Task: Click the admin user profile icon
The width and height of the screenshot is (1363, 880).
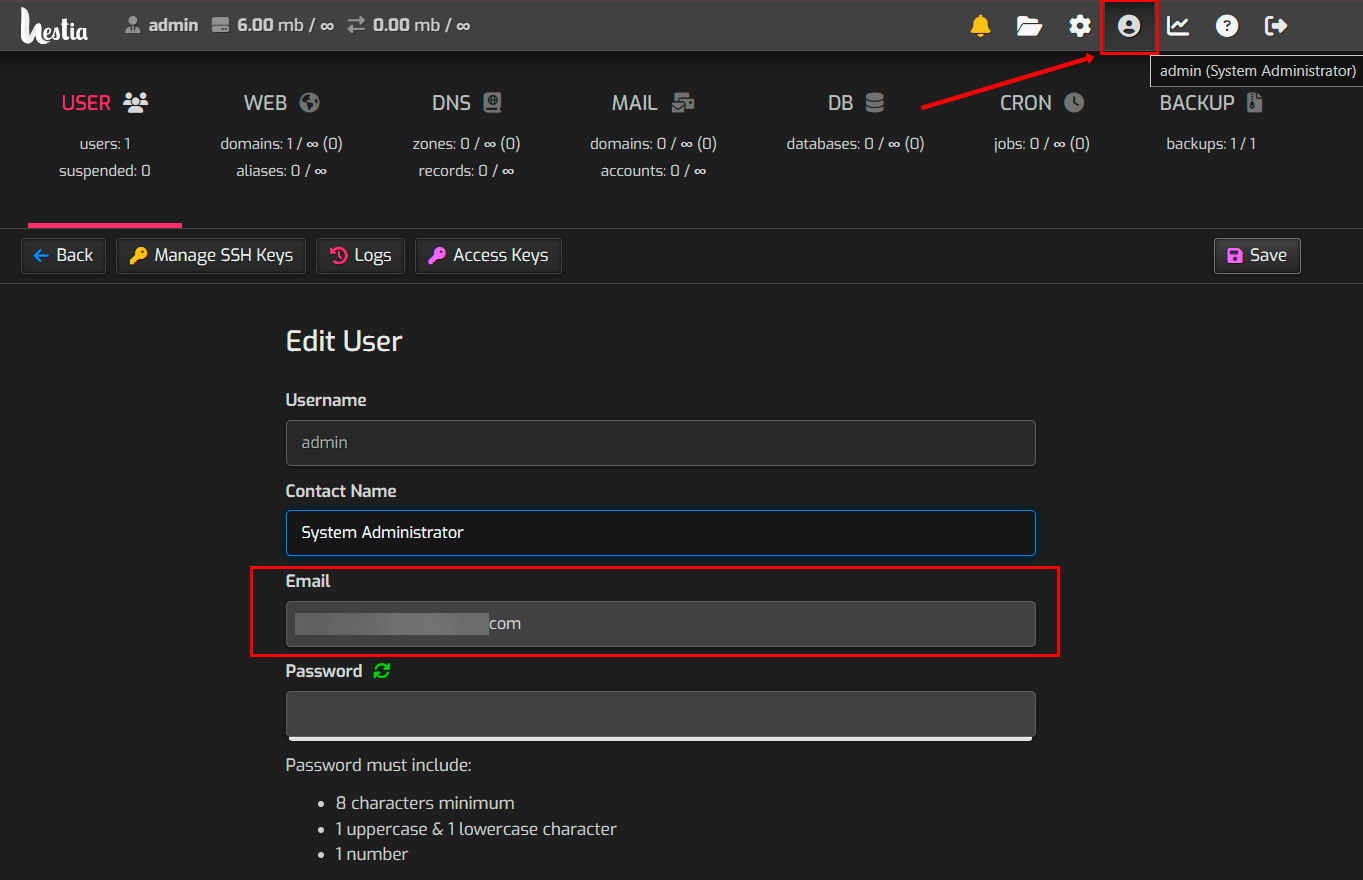Action: (1129, 26)
